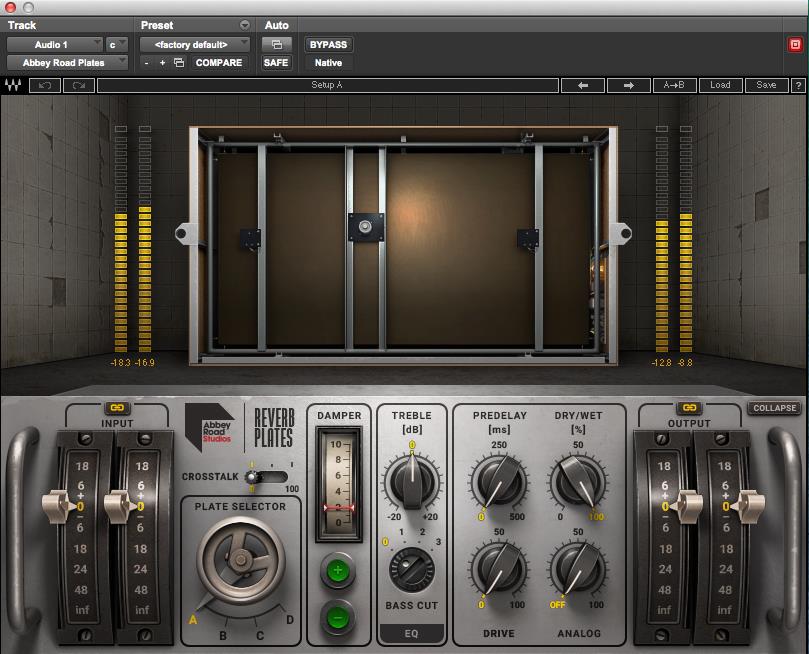Click the DAMPER meter display
Screen dimensions: 809x654
[x=338, y=484]
